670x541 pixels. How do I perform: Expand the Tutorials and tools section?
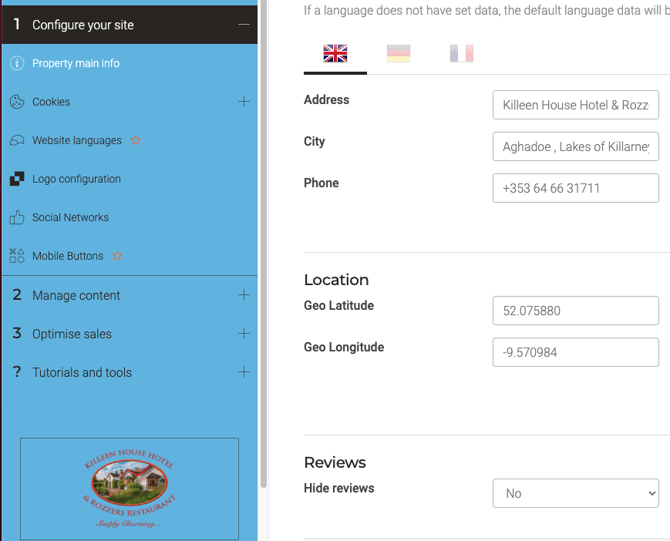[244, 372]
